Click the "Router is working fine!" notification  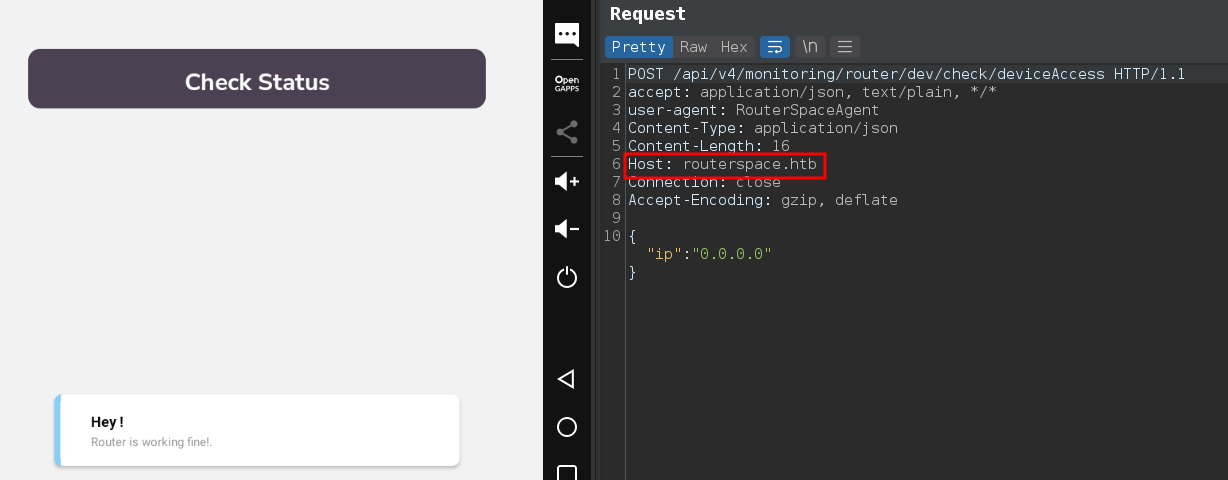tap(257, 431)
